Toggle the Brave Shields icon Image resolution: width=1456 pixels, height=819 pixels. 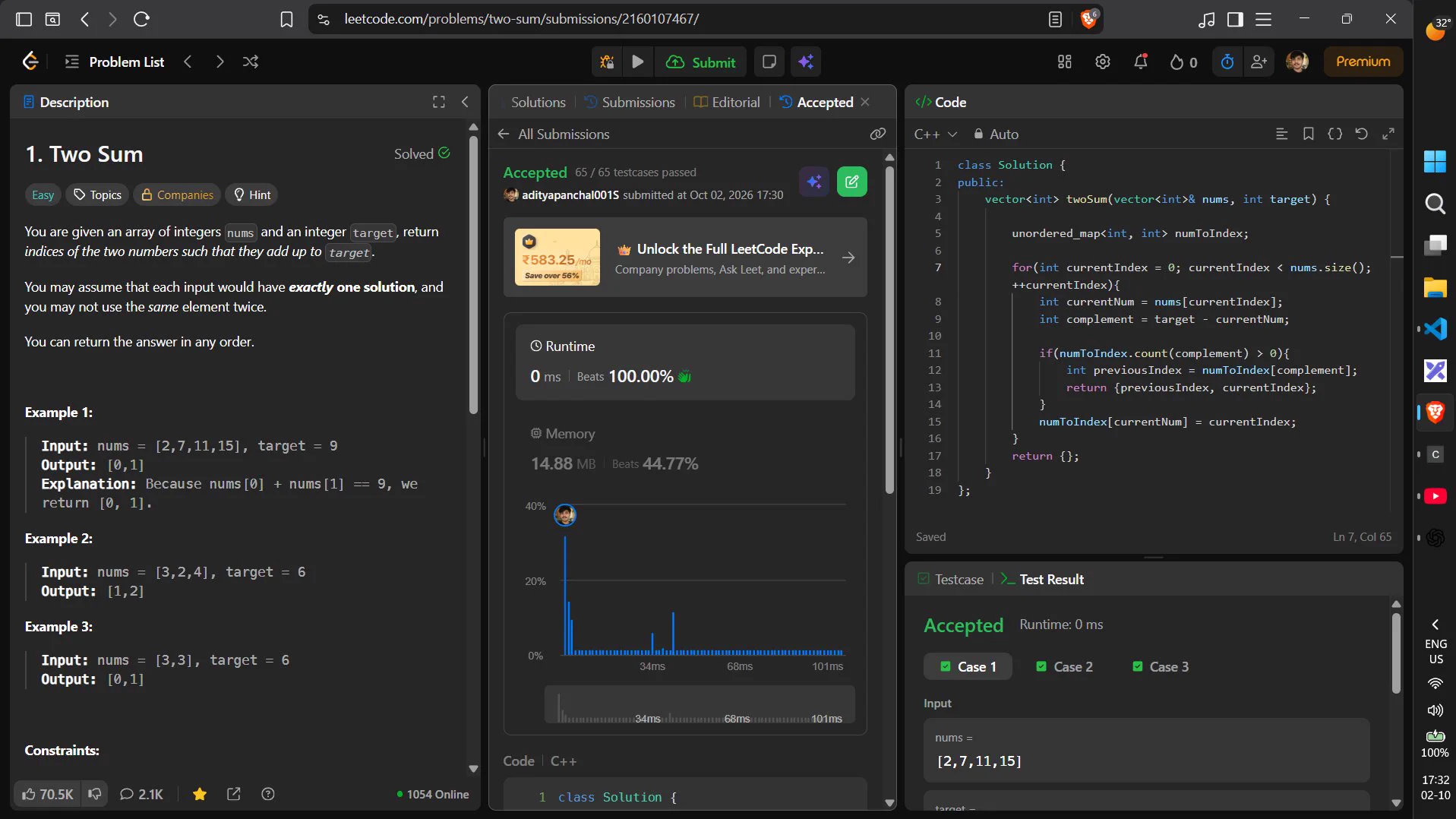pos(1089,19)
